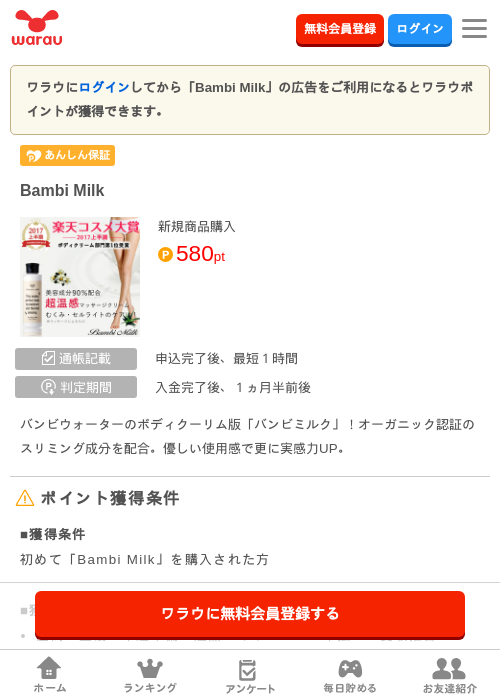Image resolution: width=500 pixels, height=700 pixels.
Task: Click the 無料会員登録 button
Action: click(x=340, y=29)
